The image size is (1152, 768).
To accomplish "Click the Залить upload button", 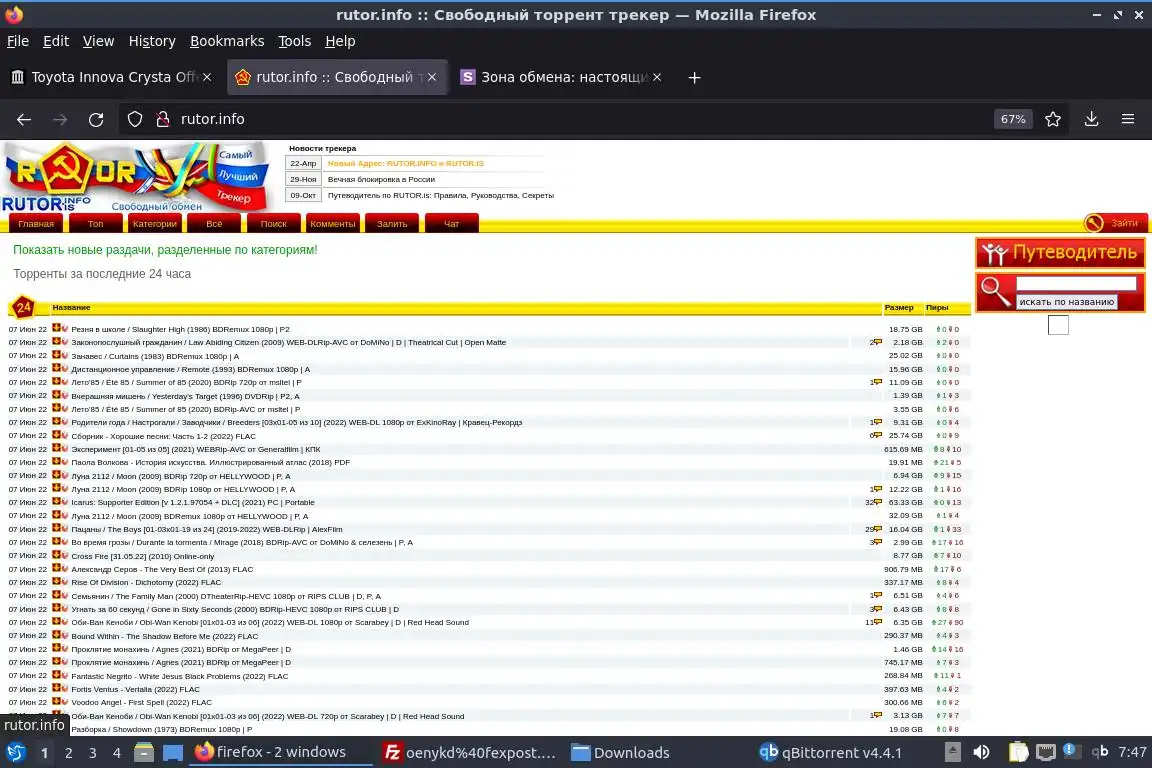I will click(392, 223).
